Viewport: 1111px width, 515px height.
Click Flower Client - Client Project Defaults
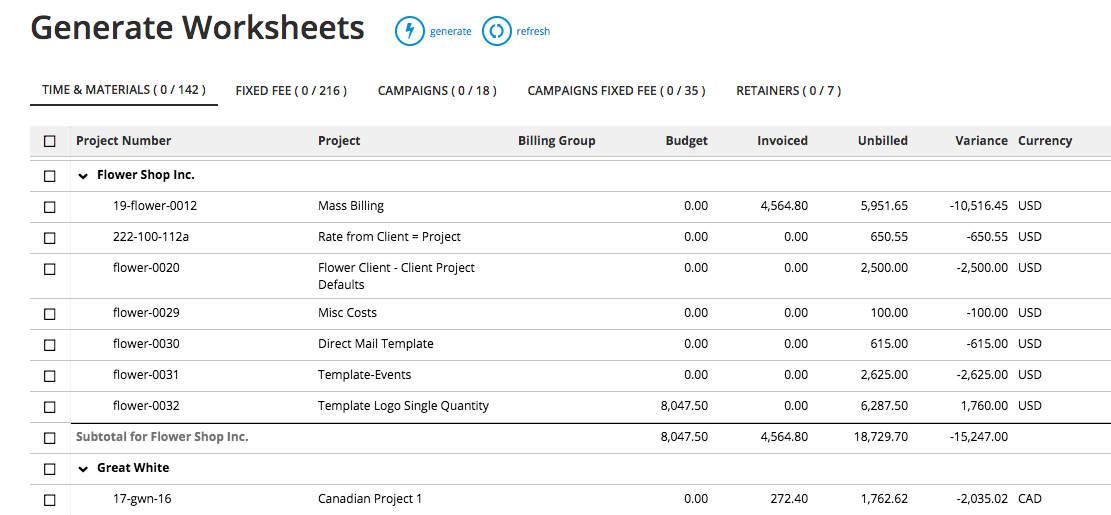[396, 276]
